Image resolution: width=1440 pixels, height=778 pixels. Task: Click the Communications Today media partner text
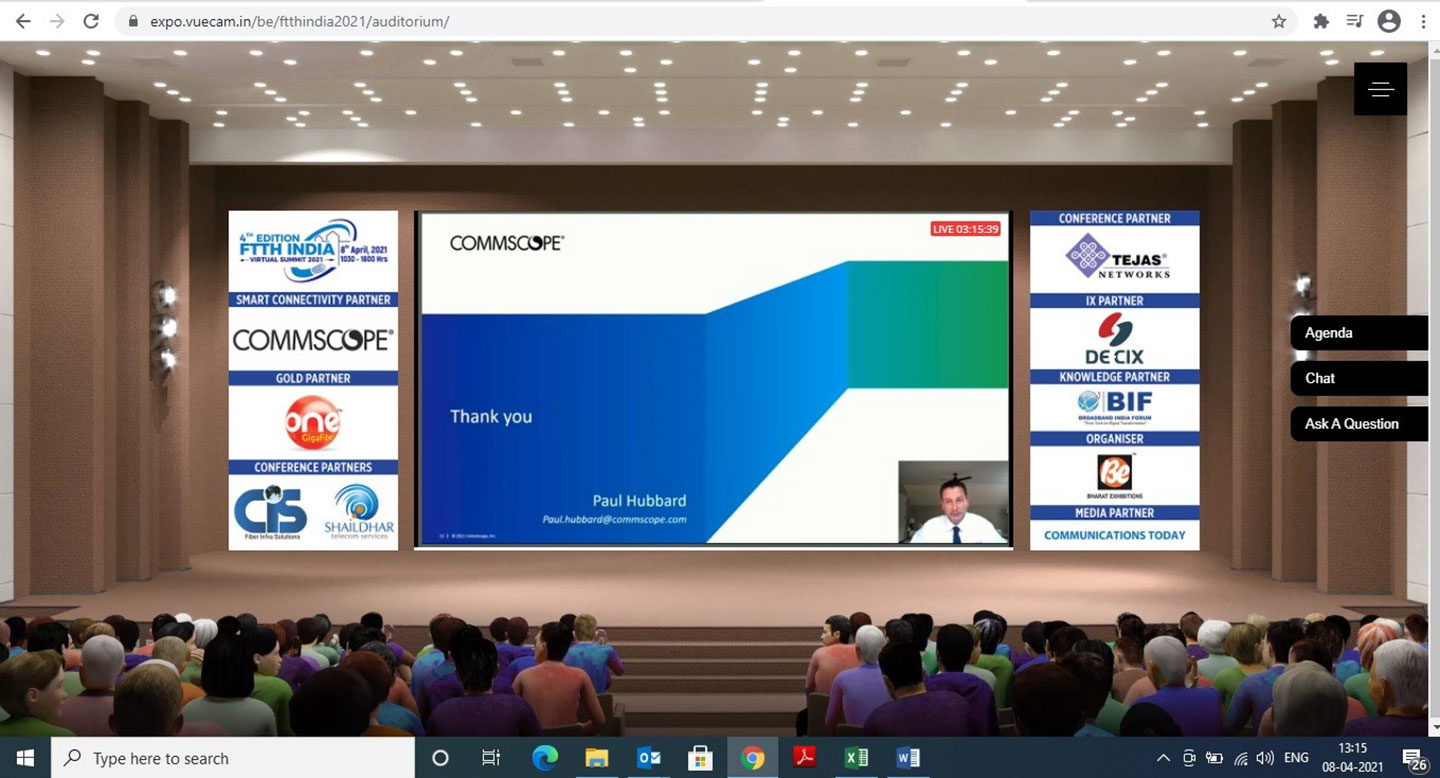1115,535
